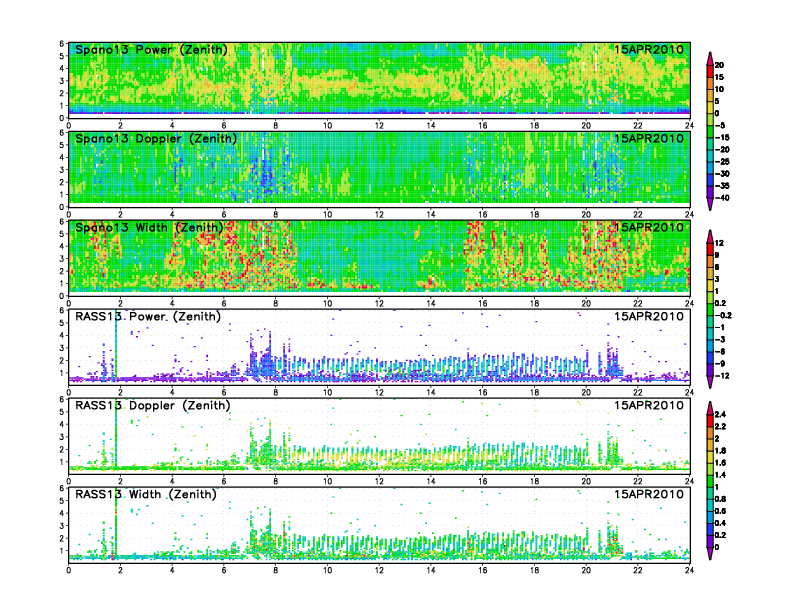Click the '24' hour tick under RASS13 Width panel
The width and height of the screenshot is (792, 612).
(689, 570)
